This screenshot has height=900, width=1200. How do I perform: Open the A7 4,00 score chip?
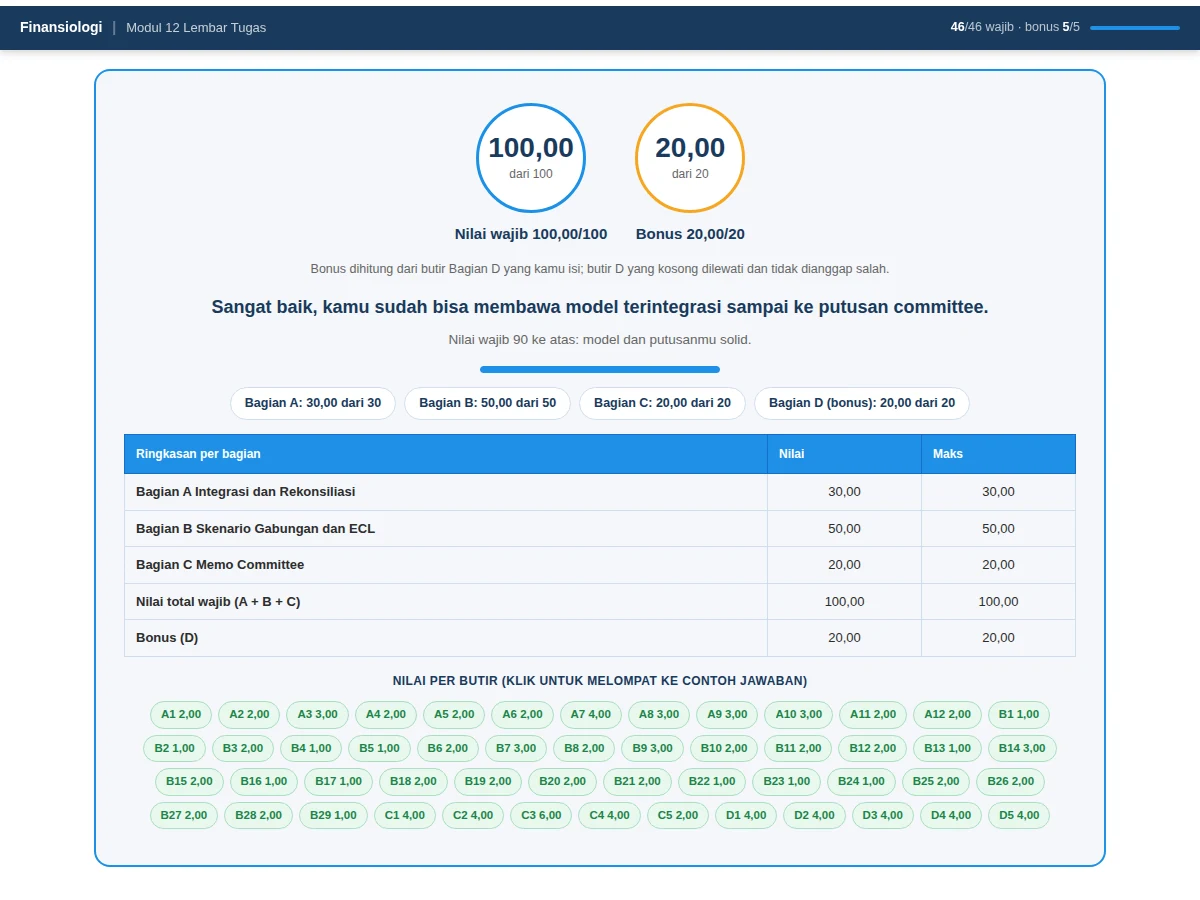[x=591, y=714]
